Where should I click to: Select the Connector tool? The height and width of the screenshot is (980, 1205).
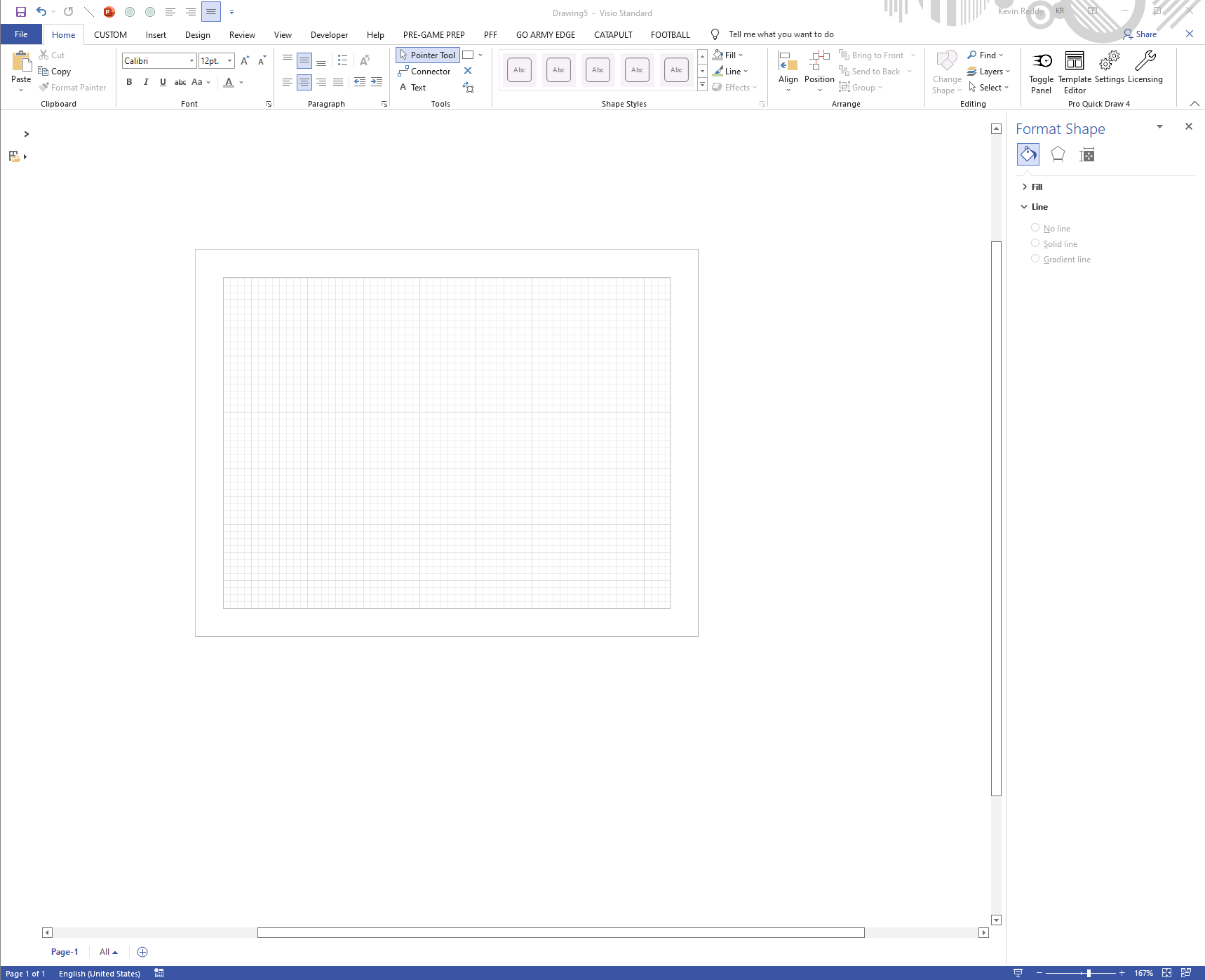(x=424, y=71)
